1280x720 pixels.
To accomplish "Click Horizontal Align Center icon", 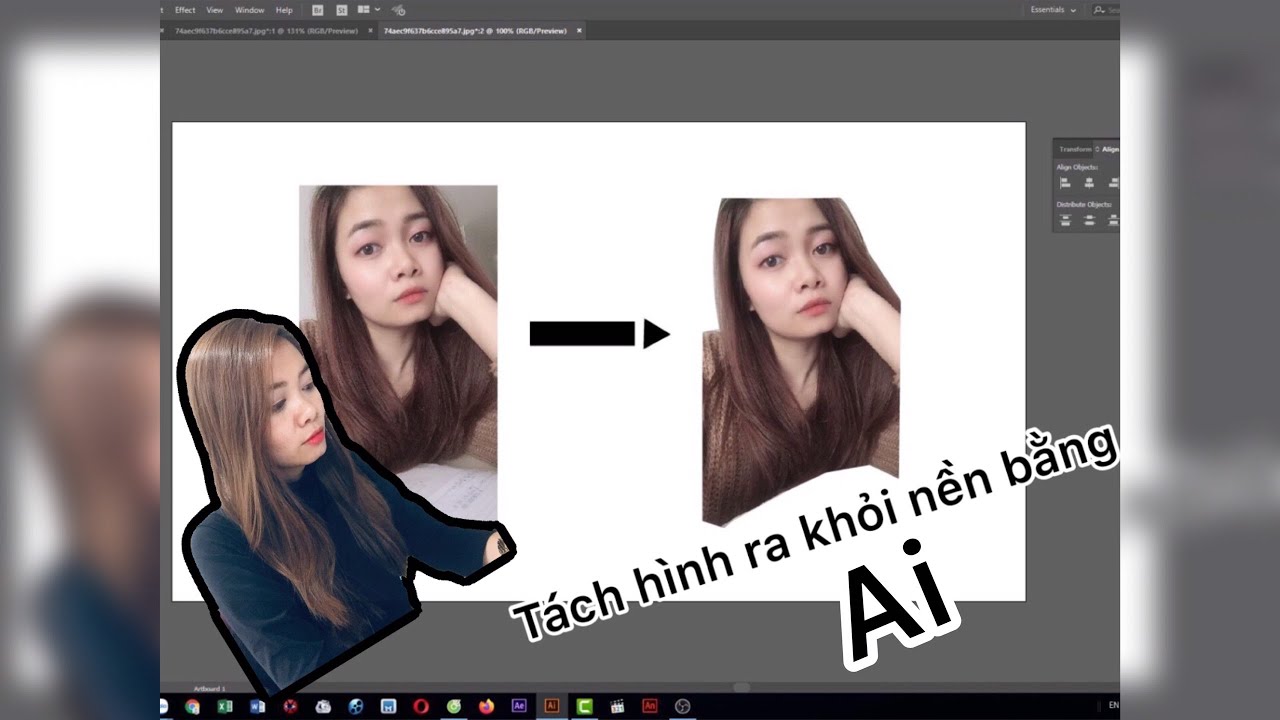I will click(x=1089, y=183).
